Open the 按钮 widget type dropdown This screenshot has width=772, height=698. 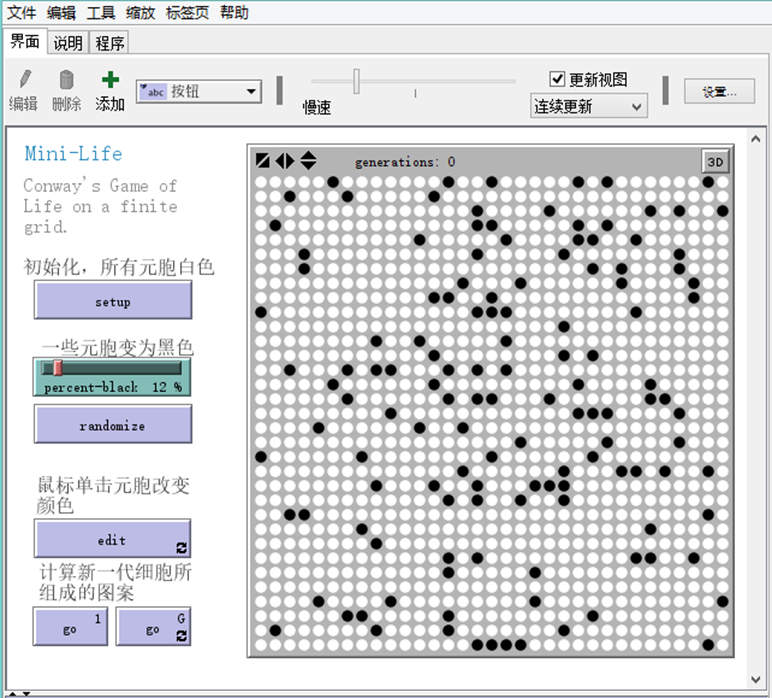[x=199, y=92]
